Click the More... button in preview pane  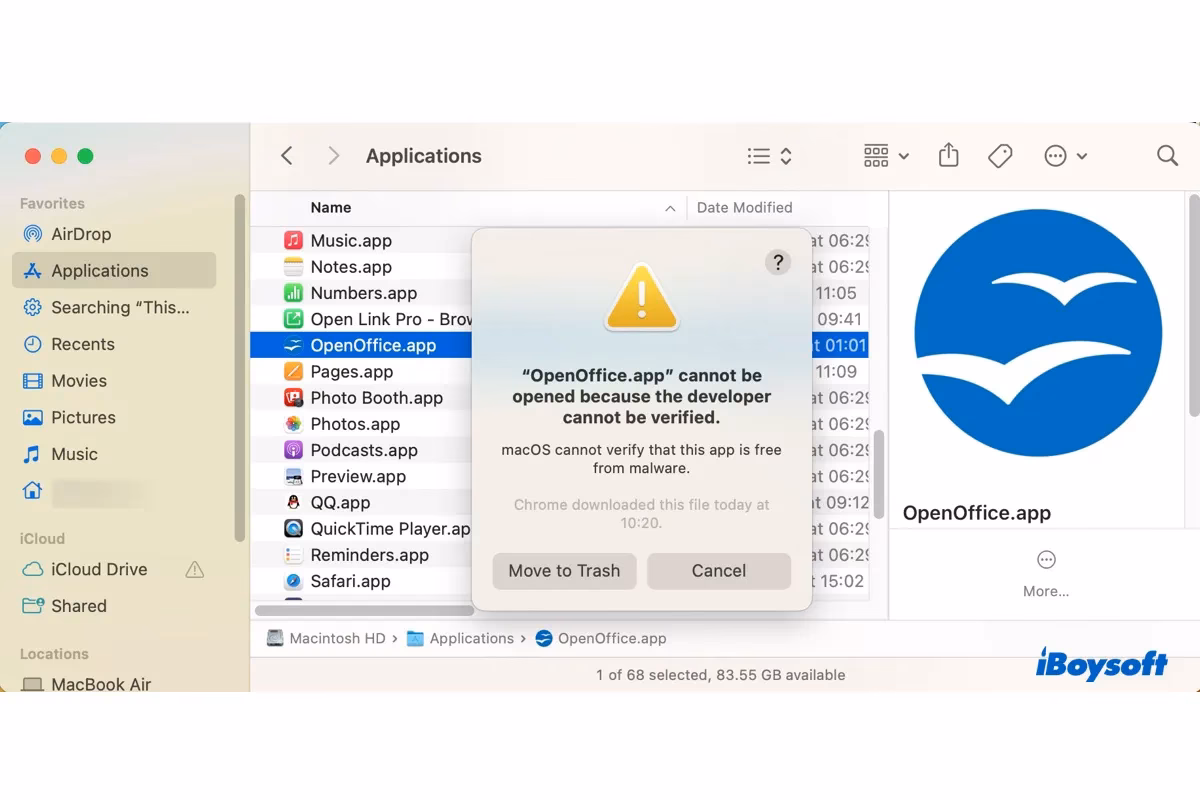[x=1046, y=574]
